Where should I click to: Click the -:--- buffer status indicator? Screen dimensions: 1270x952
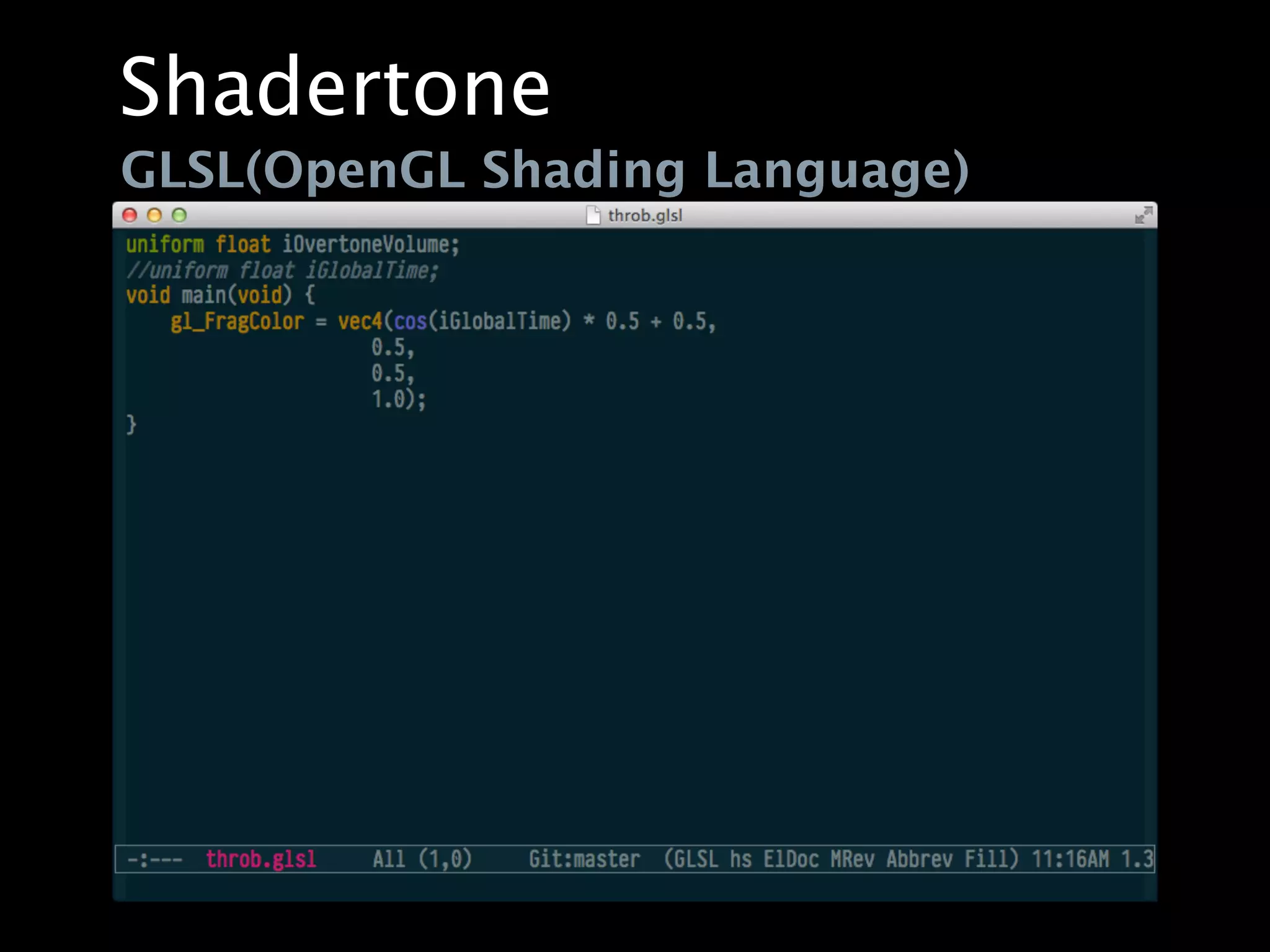click(154, 860)
